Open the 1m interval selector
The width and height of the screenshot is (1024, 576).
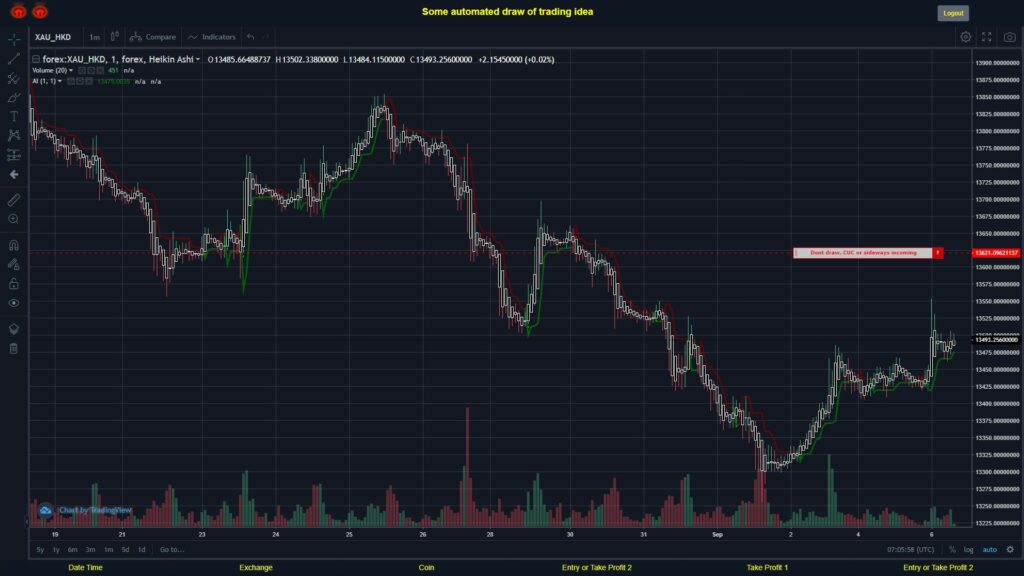point(95,37)
